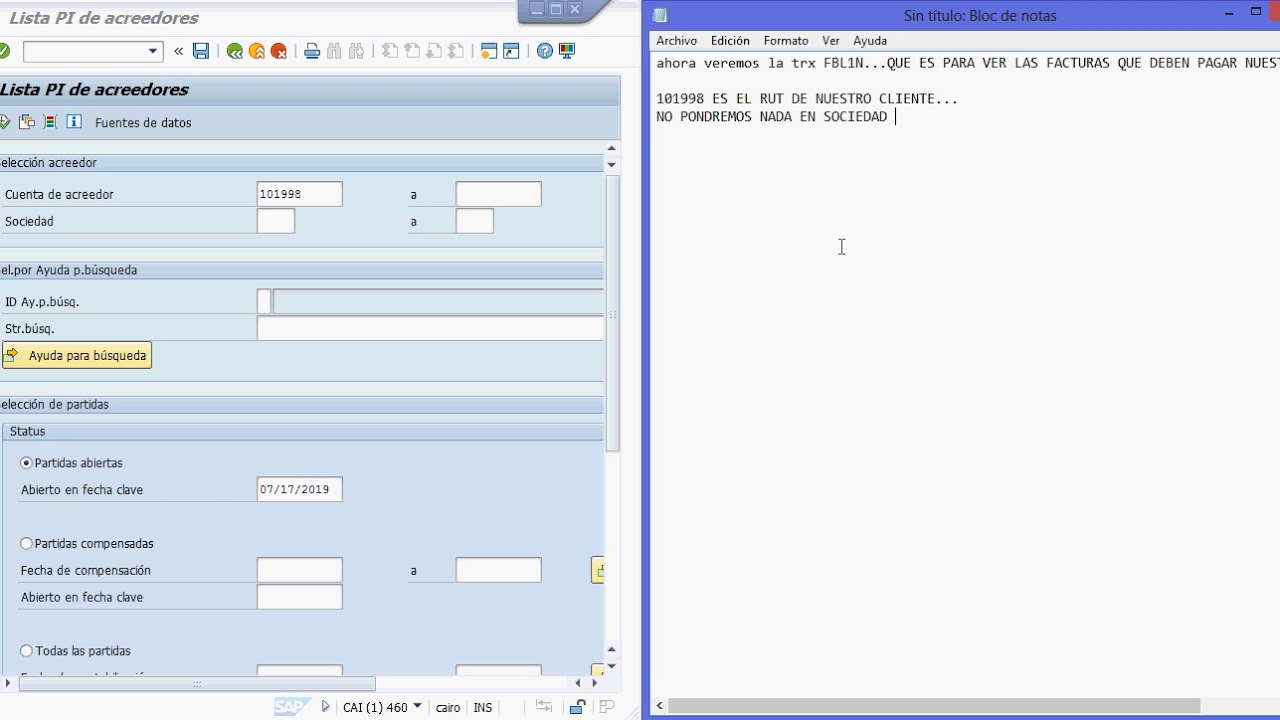Click the Save diskette icon
The width and height of the screenshot is (1280, 720).
[201, 51]
